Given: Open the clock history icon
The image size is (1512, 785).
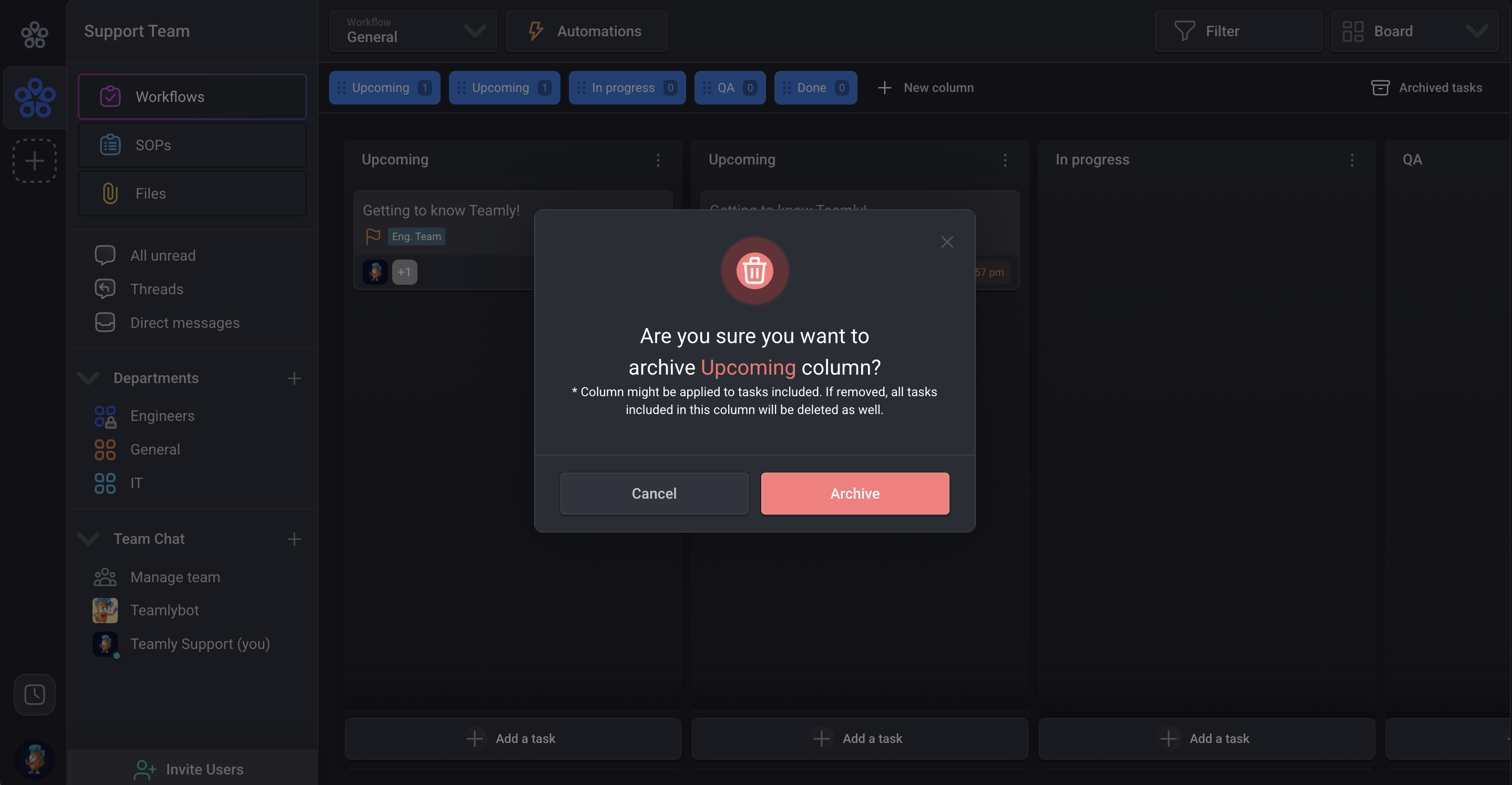Looking at the screenshot, I should [x=35, y=695].
